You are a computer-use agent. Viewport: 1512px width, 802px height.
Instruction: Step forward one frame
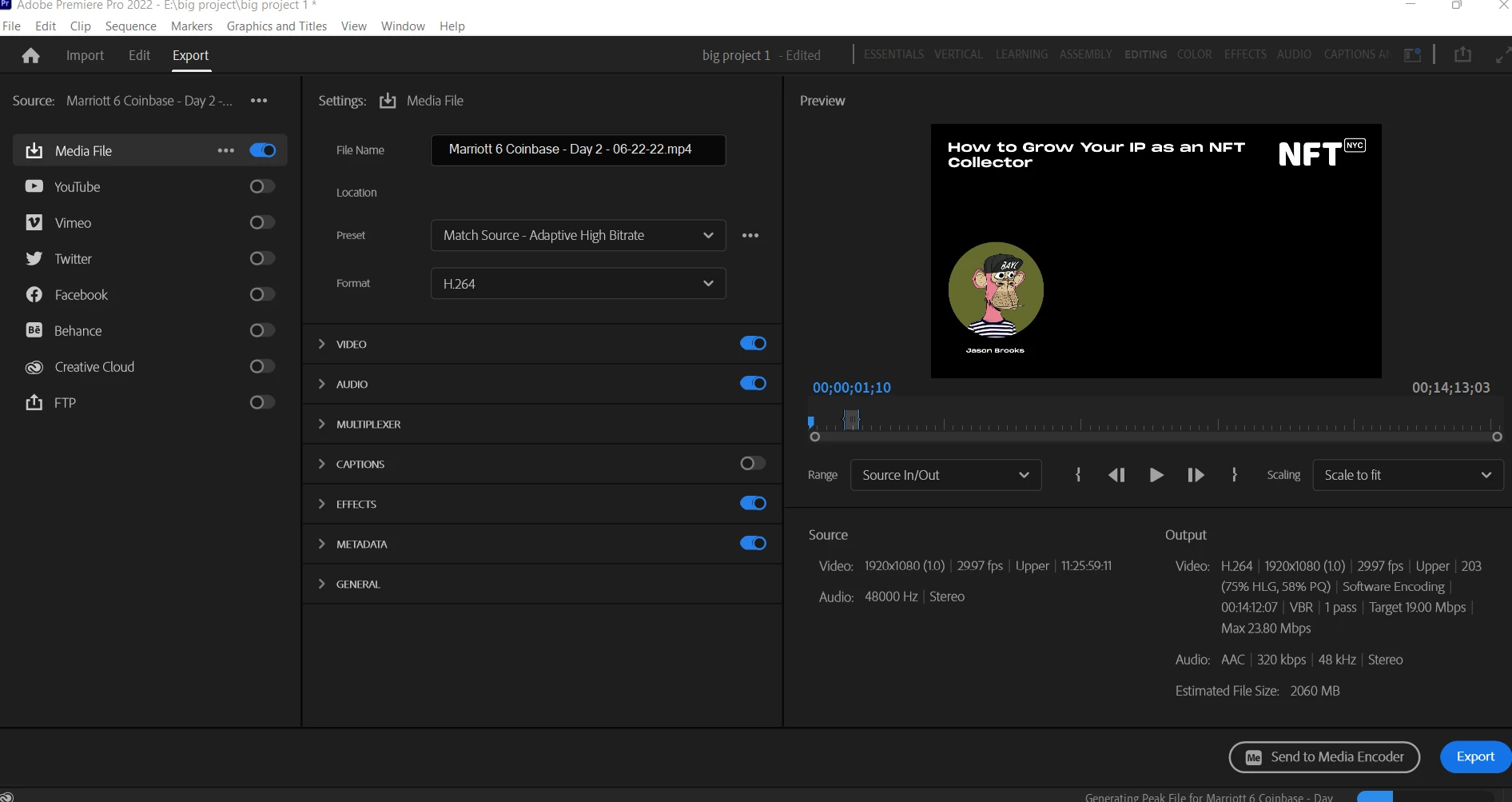(1196, 475)
